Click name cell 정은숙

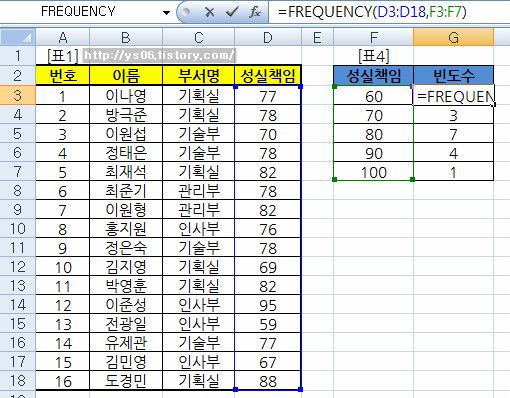(x=126, y=248)
